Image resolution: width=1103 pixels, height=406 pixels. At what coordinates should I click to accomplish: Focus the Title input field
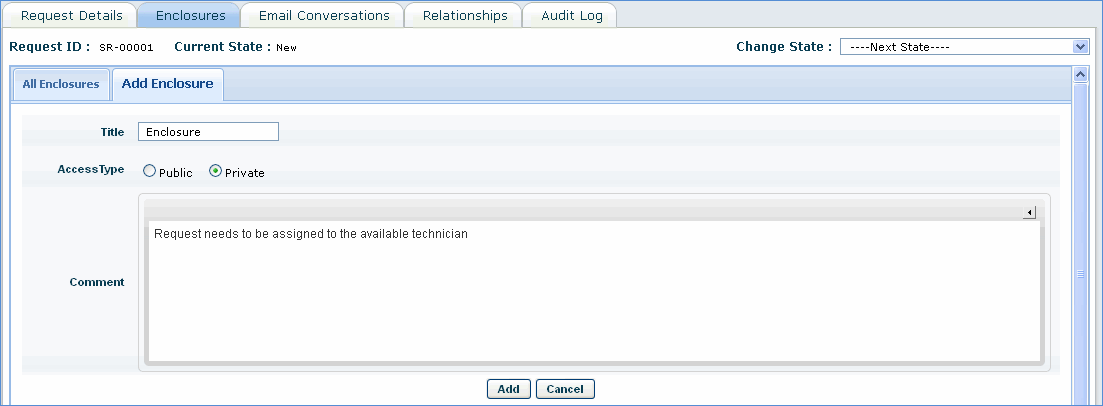(x=208, y=132)
